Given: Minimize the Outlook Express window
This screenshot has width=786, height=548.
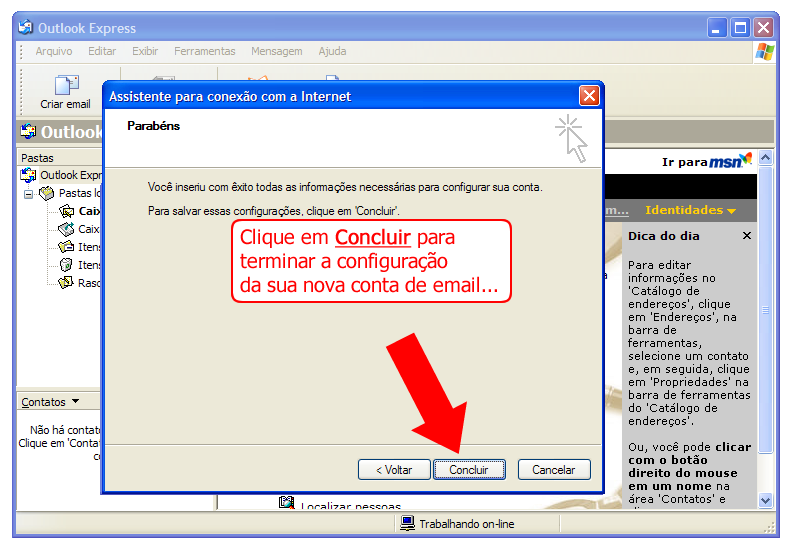Looking at the screenshot, I should [717, 28].
